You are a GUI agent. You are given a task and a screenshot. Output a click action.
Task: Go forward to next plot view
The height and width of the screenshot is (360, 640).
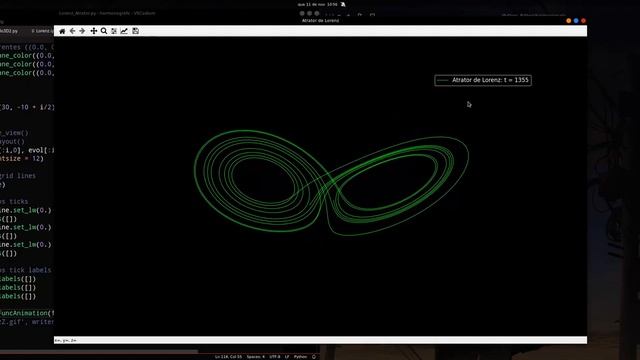pyautogui.click(x=82, y=31)
